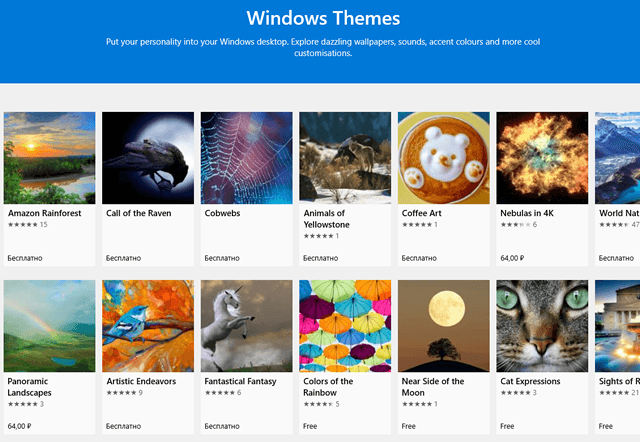Open the Nebulas in 4K thumbnail

[542, 158]
